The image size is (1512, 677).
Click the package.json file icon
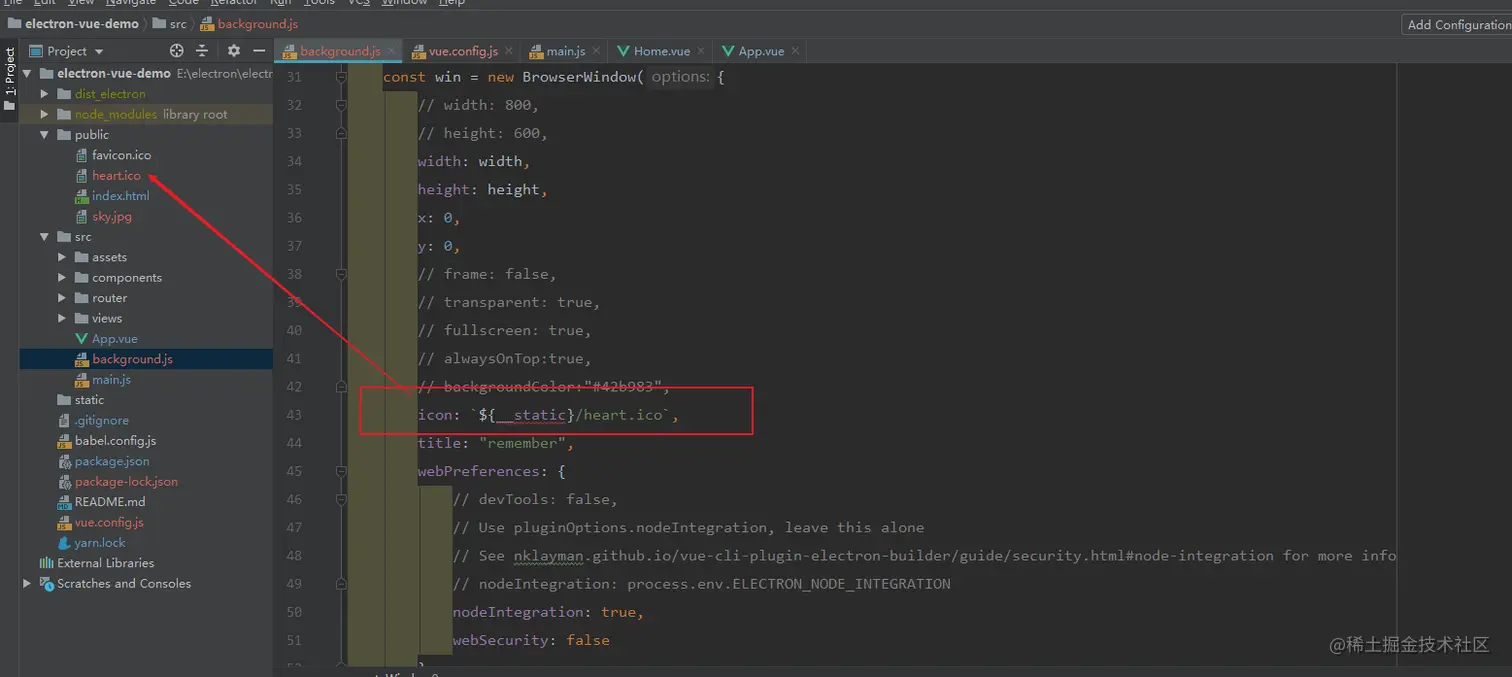click(65, 461)
